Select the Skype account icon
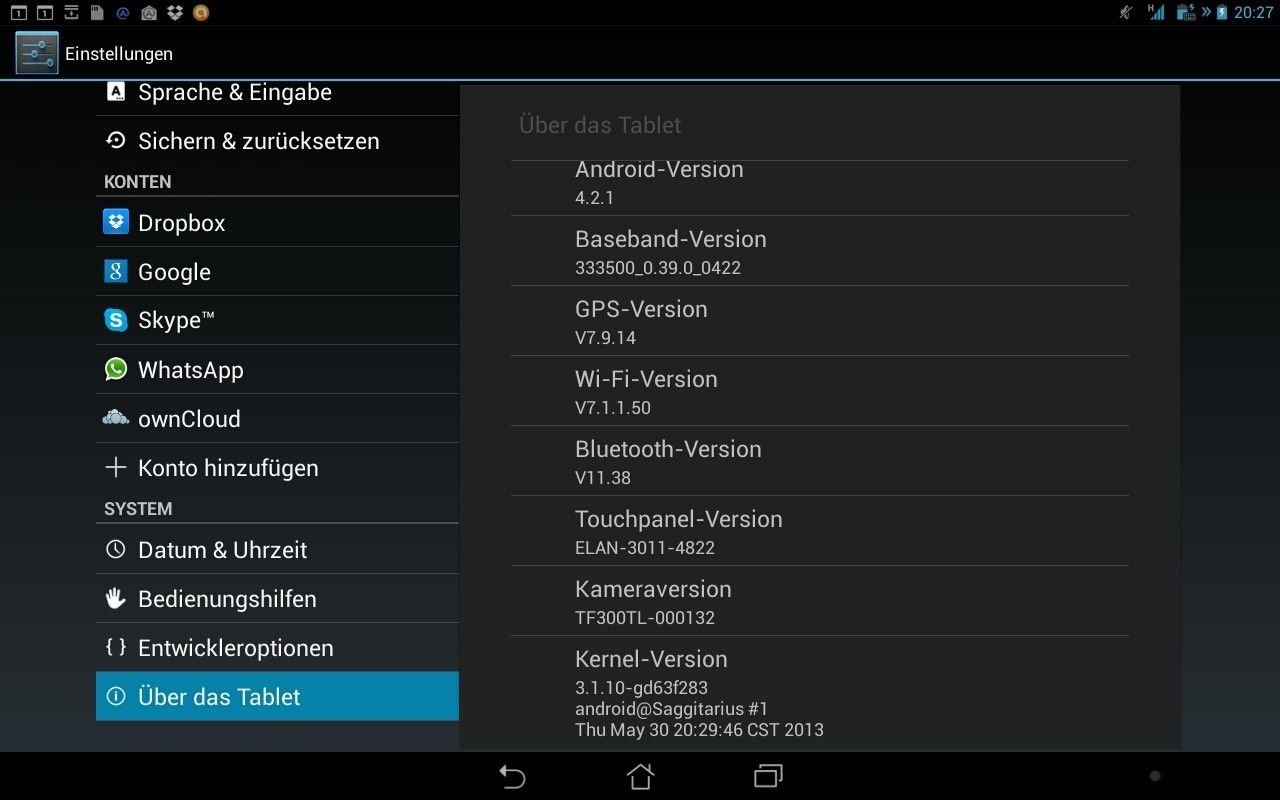The image size is (1280, 800). pos(116,320)
